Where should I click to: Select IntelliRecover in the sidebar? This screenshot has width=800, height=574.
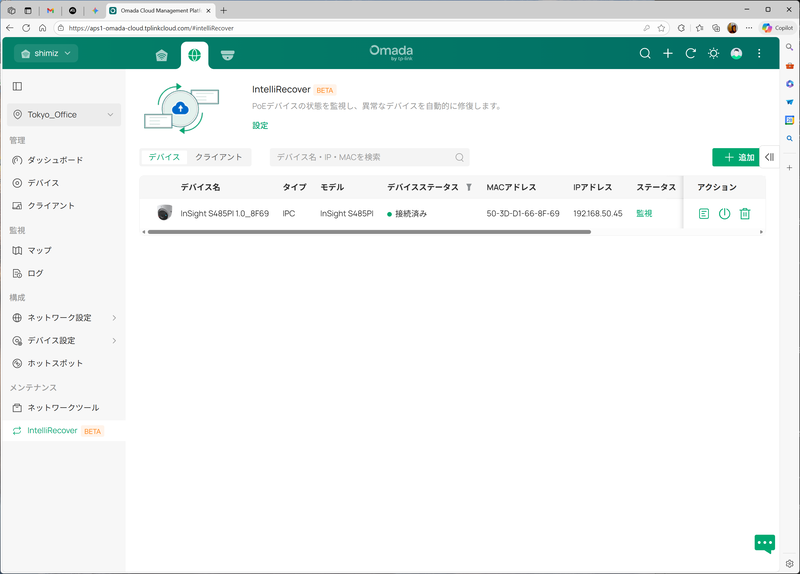click(x=64, y=431)
